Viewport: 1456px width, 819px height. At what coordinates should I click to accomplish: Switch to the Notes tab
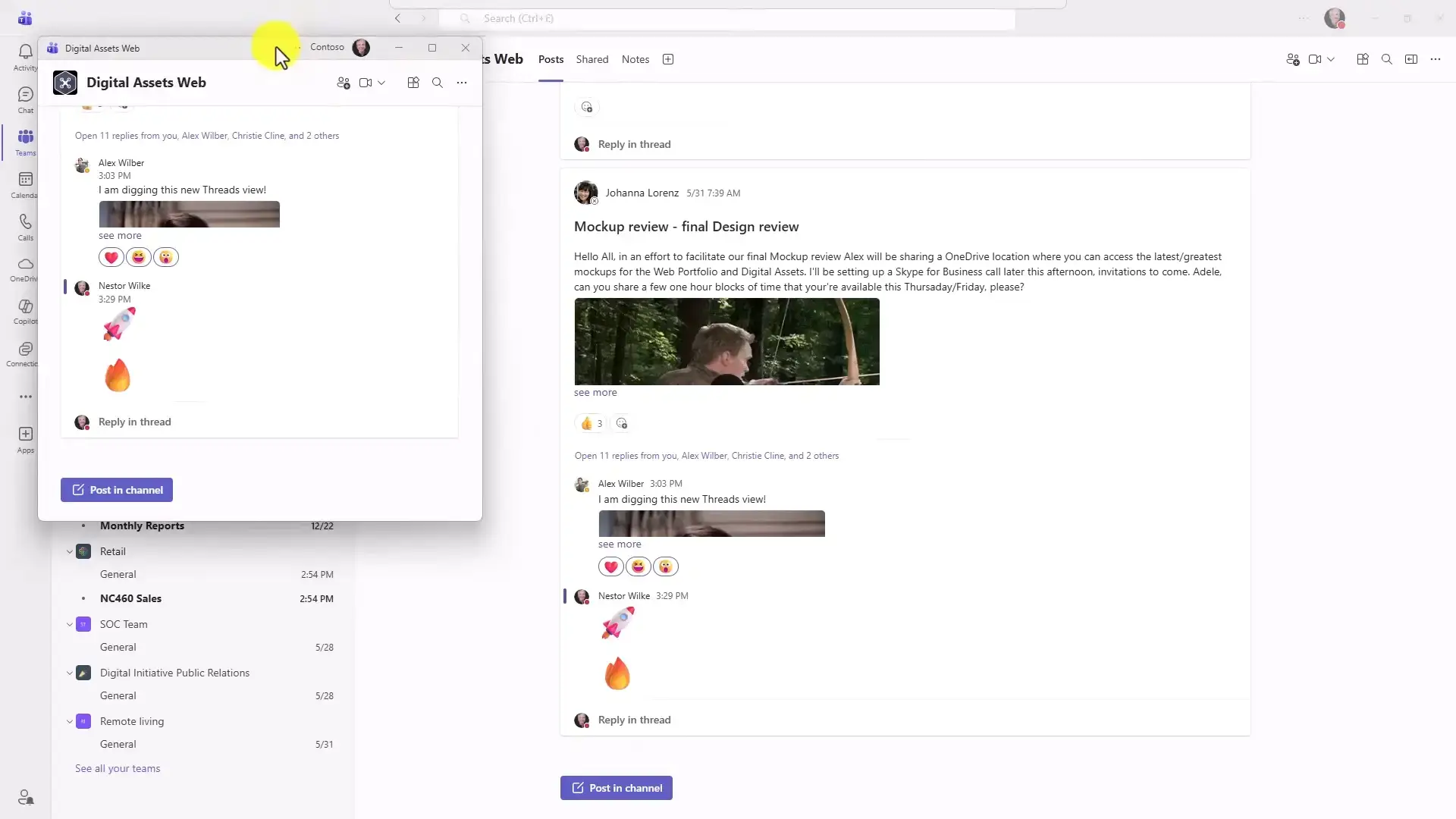click(635, 59)
